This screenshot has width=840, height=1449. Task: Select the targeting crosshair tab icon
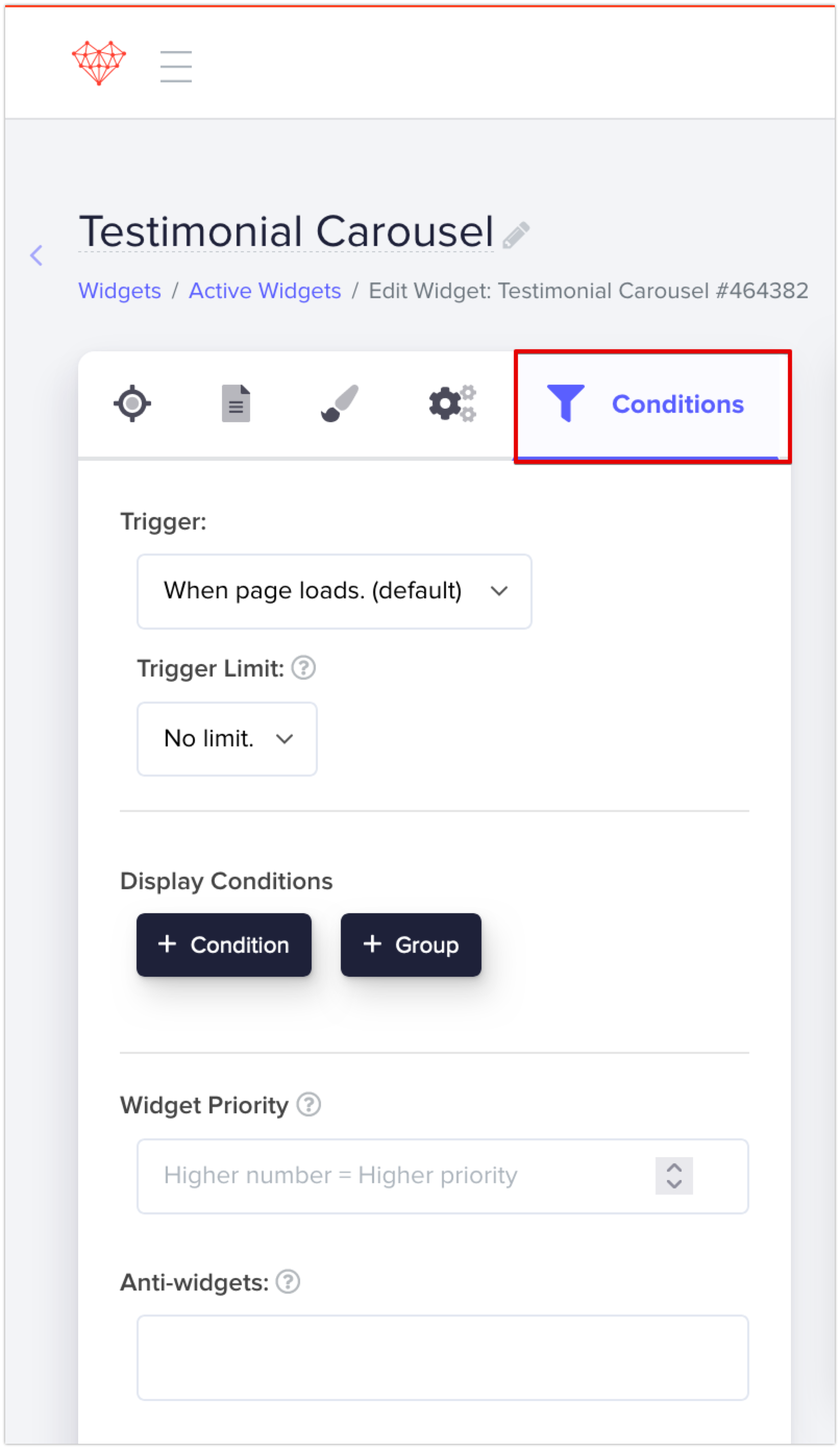132,403
